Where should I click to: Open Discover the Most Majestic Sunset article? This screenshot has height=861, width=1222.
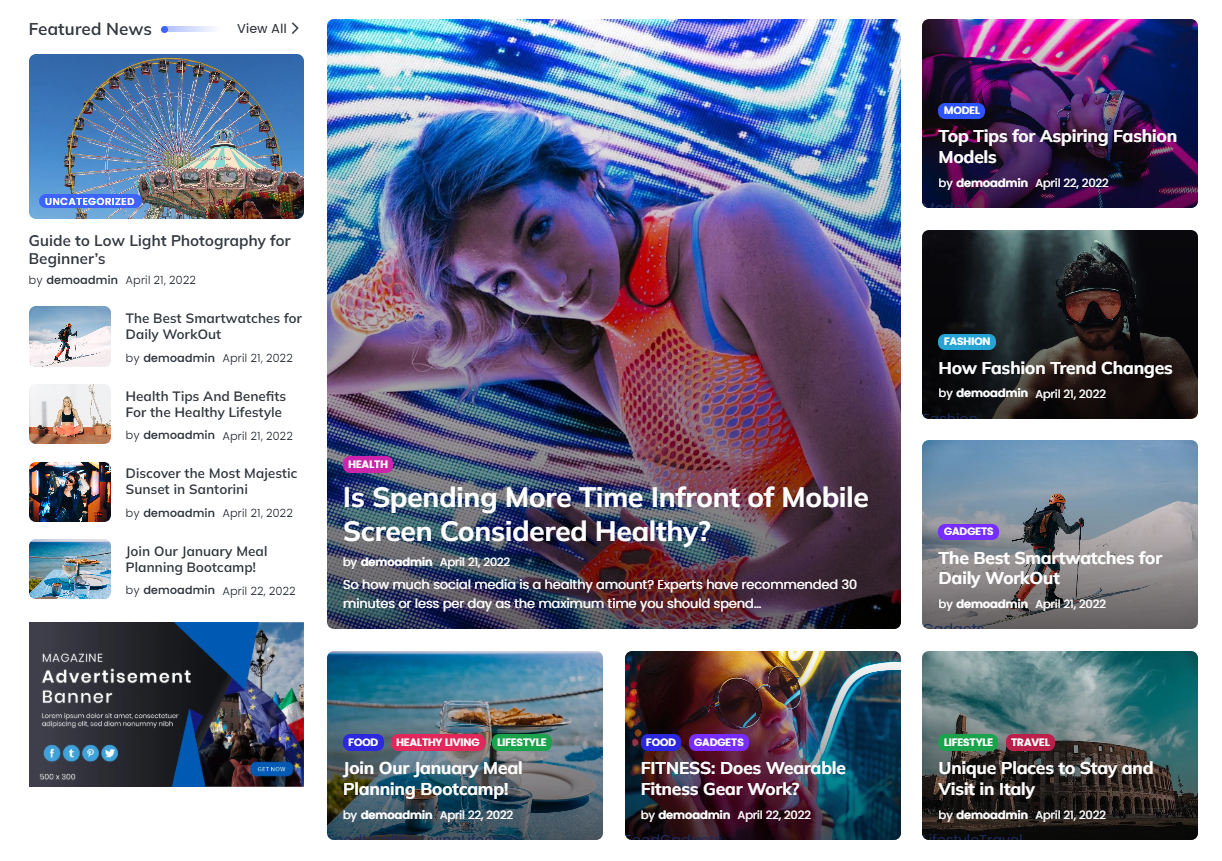coord(211,481)
